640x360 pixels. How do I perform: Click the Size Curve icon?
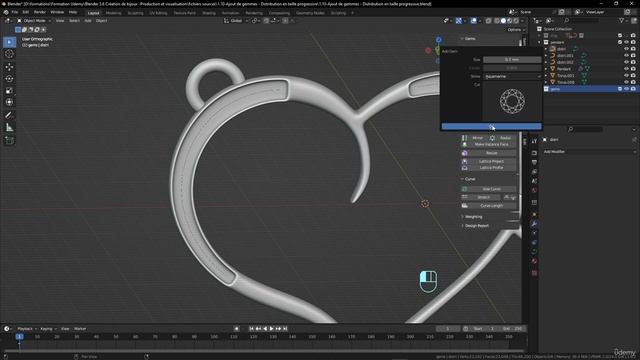(x=464, y=189)
